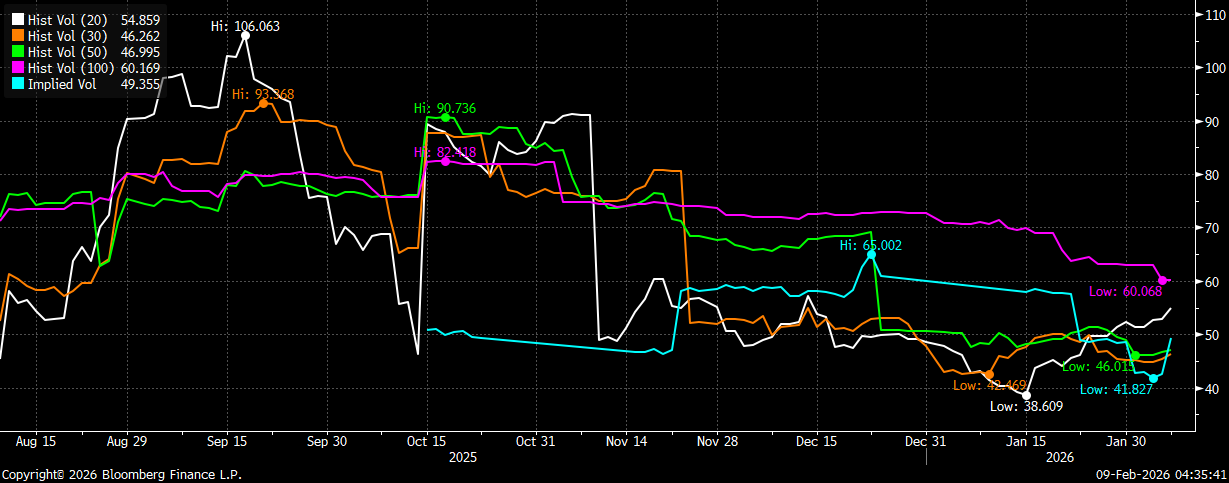Select the cyan Hi: 65.002 marker

point(872,254)
